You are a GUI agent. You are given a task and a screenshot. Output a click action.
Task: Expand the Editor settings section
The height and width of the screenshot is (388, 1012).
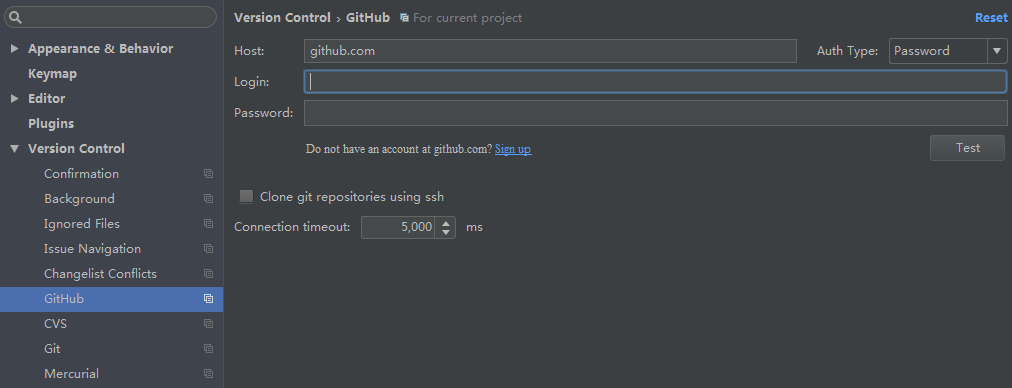coord(14,99)
